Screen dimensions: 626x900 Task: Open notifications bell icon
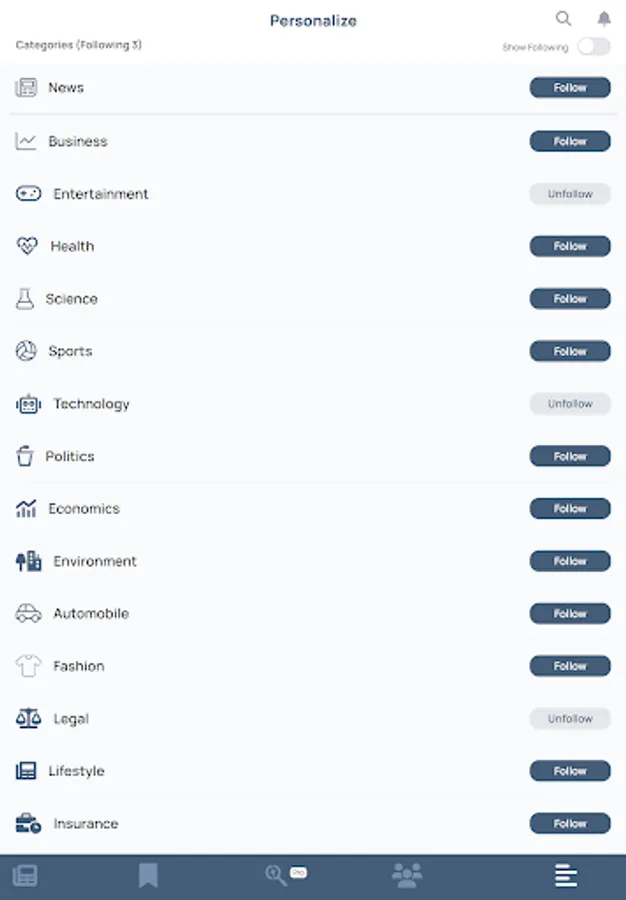click(x=604, y=18)
